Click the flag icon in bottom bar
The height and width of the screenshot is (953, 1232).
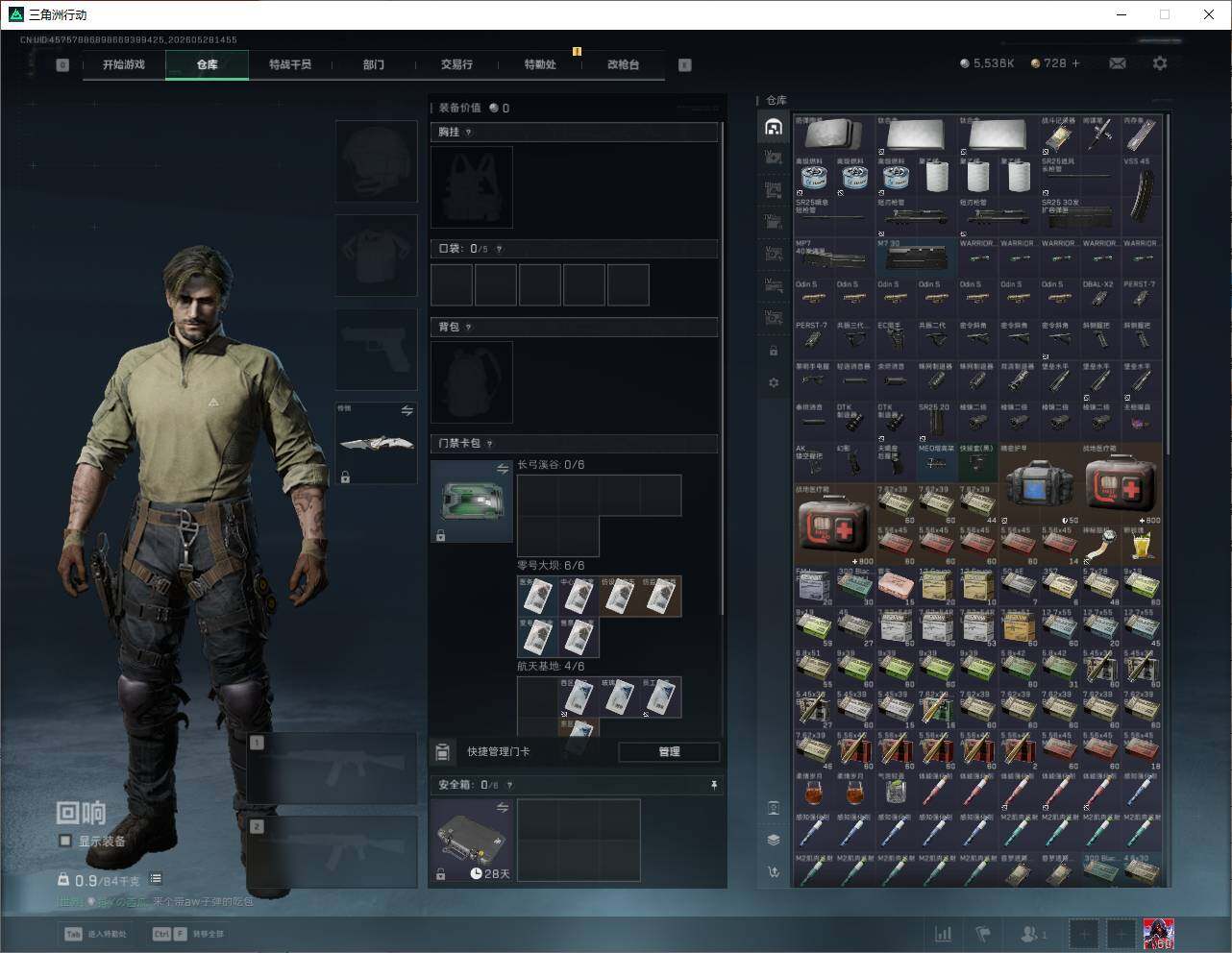pos(982,933)
